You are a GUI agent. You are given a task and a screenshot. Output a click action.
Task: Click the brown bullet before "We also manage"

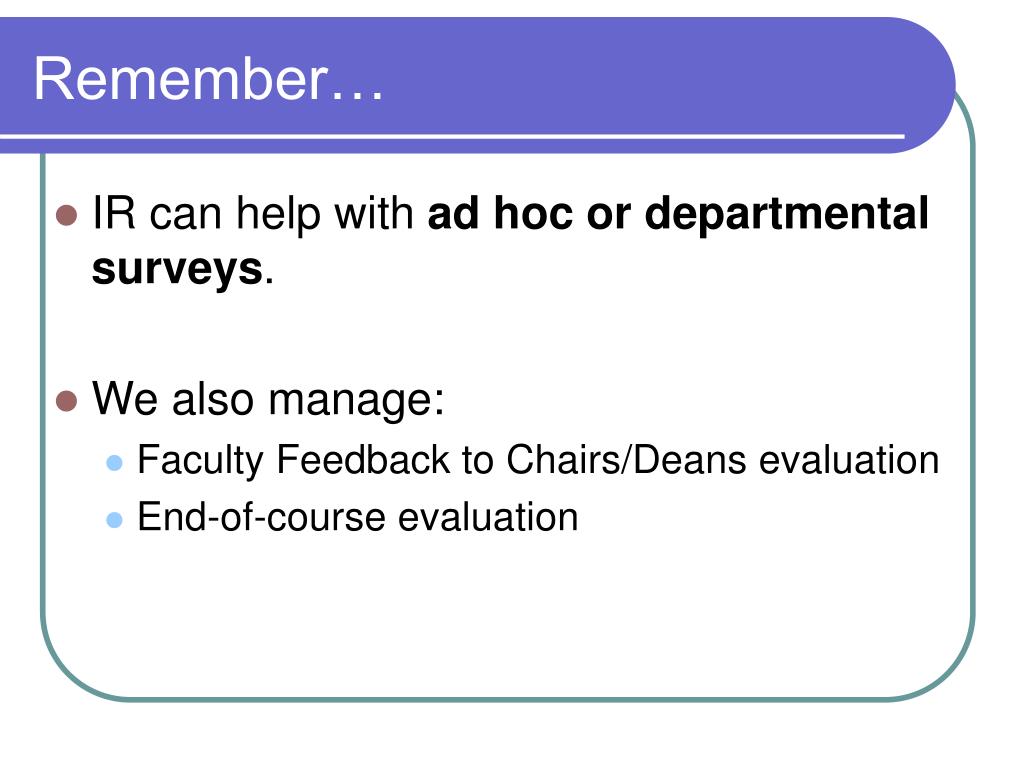67,400
